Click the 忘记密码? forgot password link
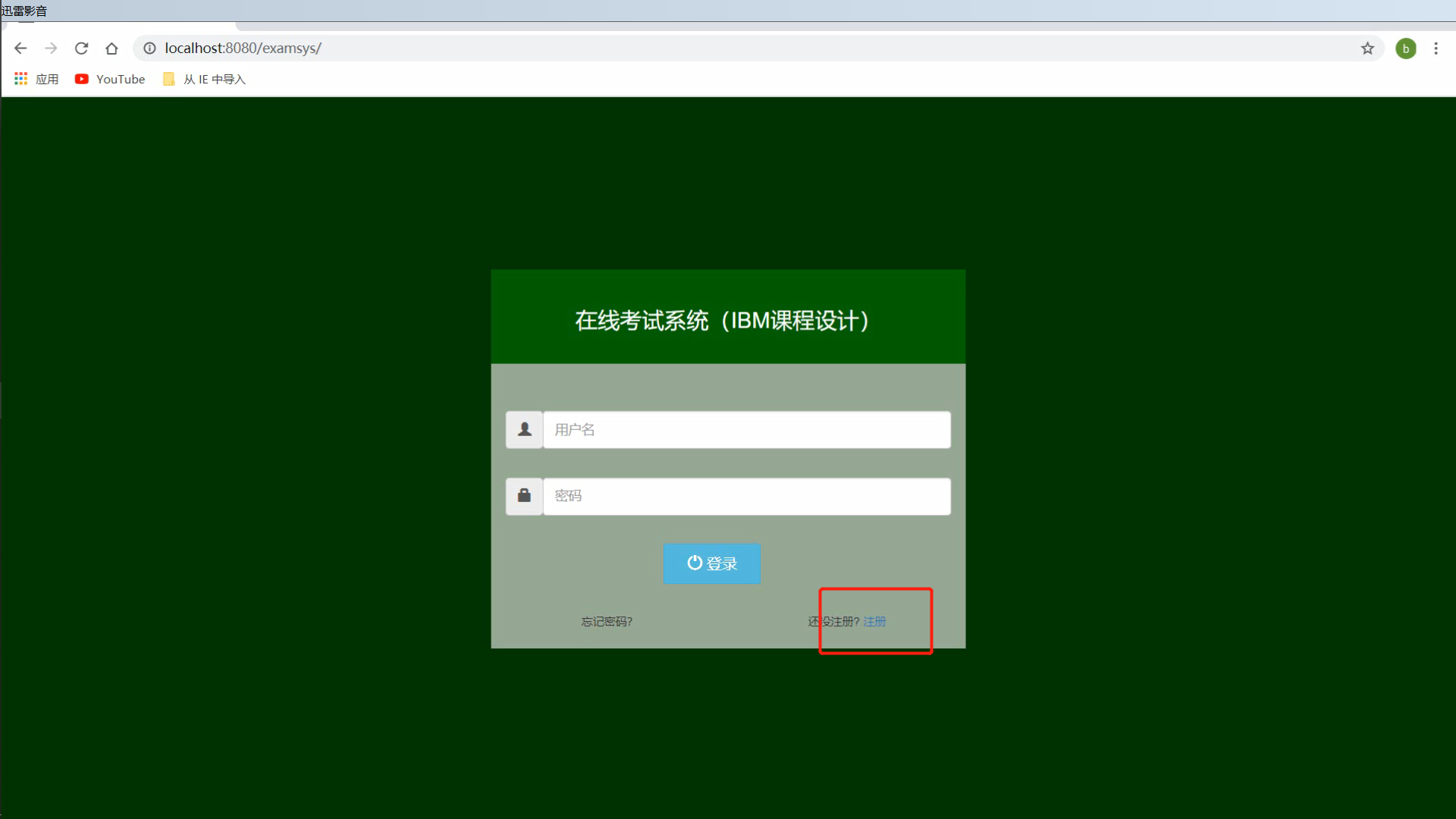The width and height of the screenshot is (1456, 819). [606, 622]
